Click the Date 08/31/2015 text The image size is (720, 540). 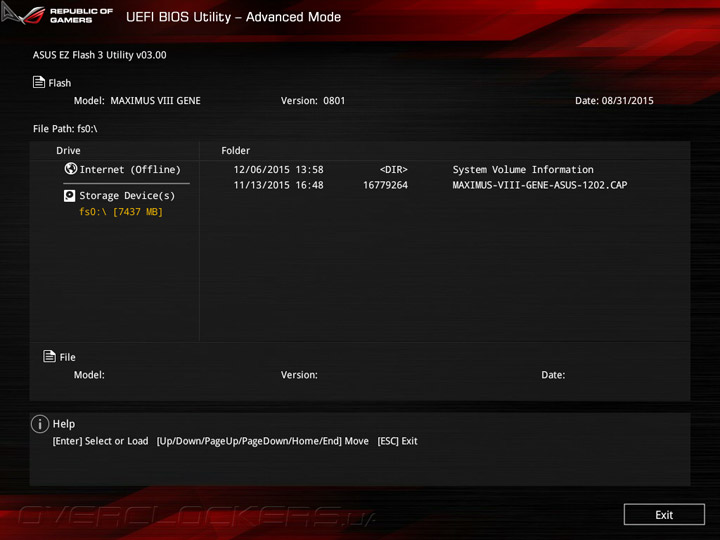(x=614, y=101)
